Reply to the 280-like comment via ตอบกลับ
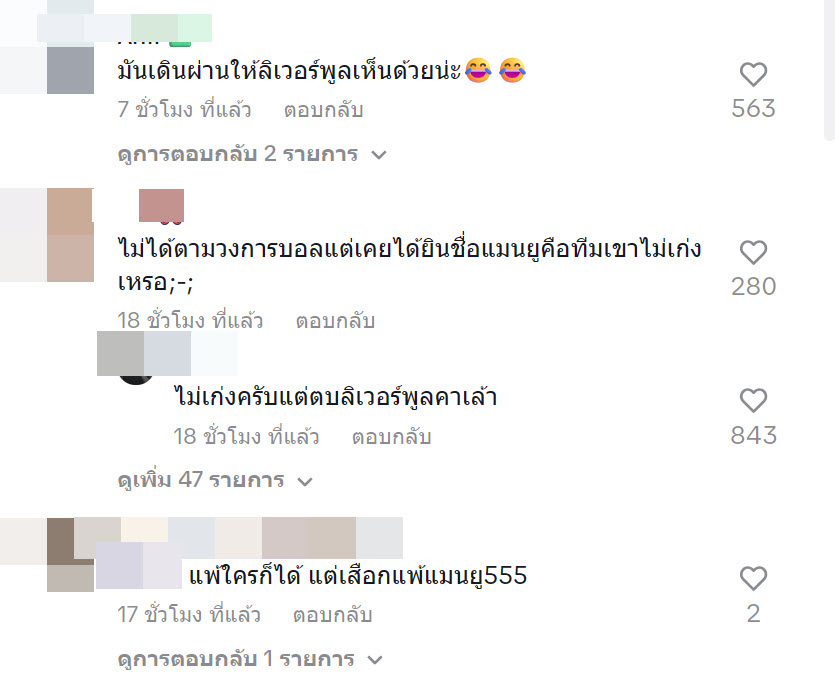Screen dimensions: 835x693 point(335,321)
